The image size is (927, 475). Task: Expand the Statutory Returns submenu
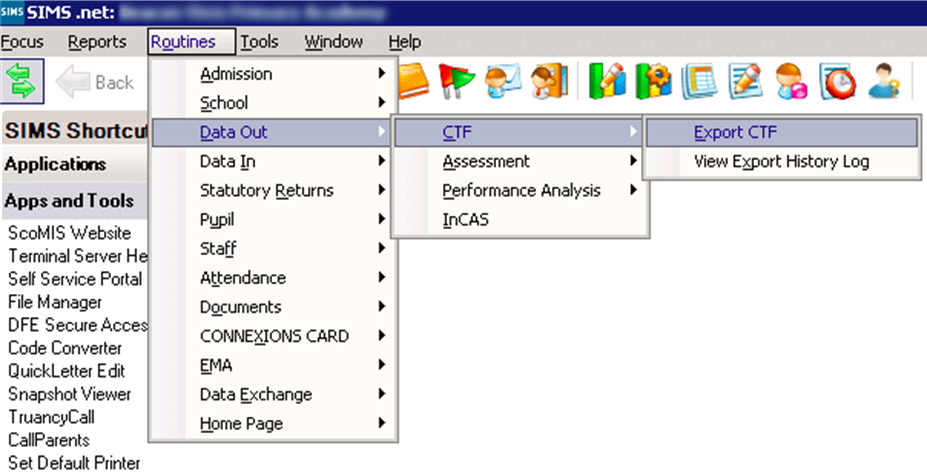(x=272, y=190)
